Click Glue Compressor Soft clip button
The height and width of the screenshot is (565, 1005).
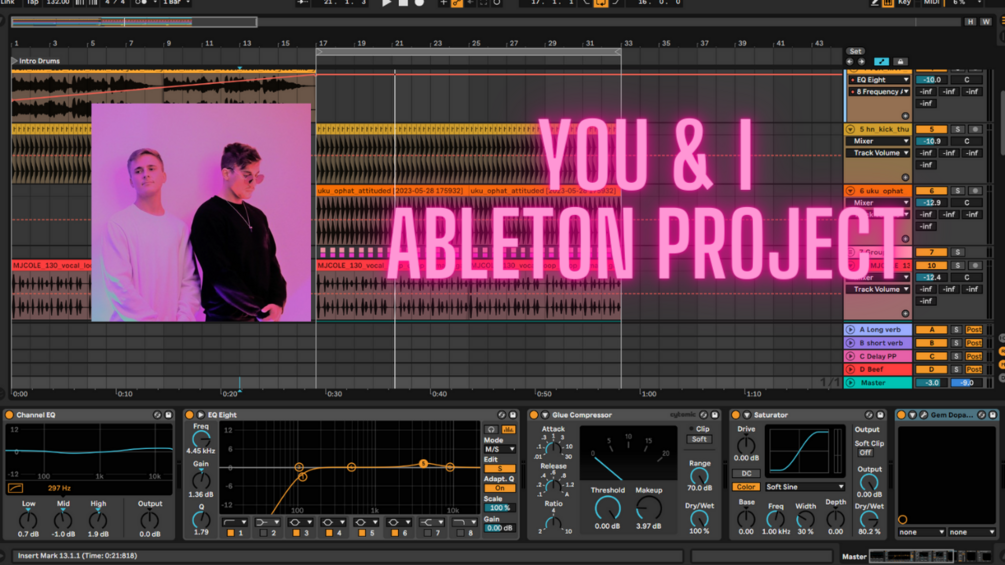699,439
